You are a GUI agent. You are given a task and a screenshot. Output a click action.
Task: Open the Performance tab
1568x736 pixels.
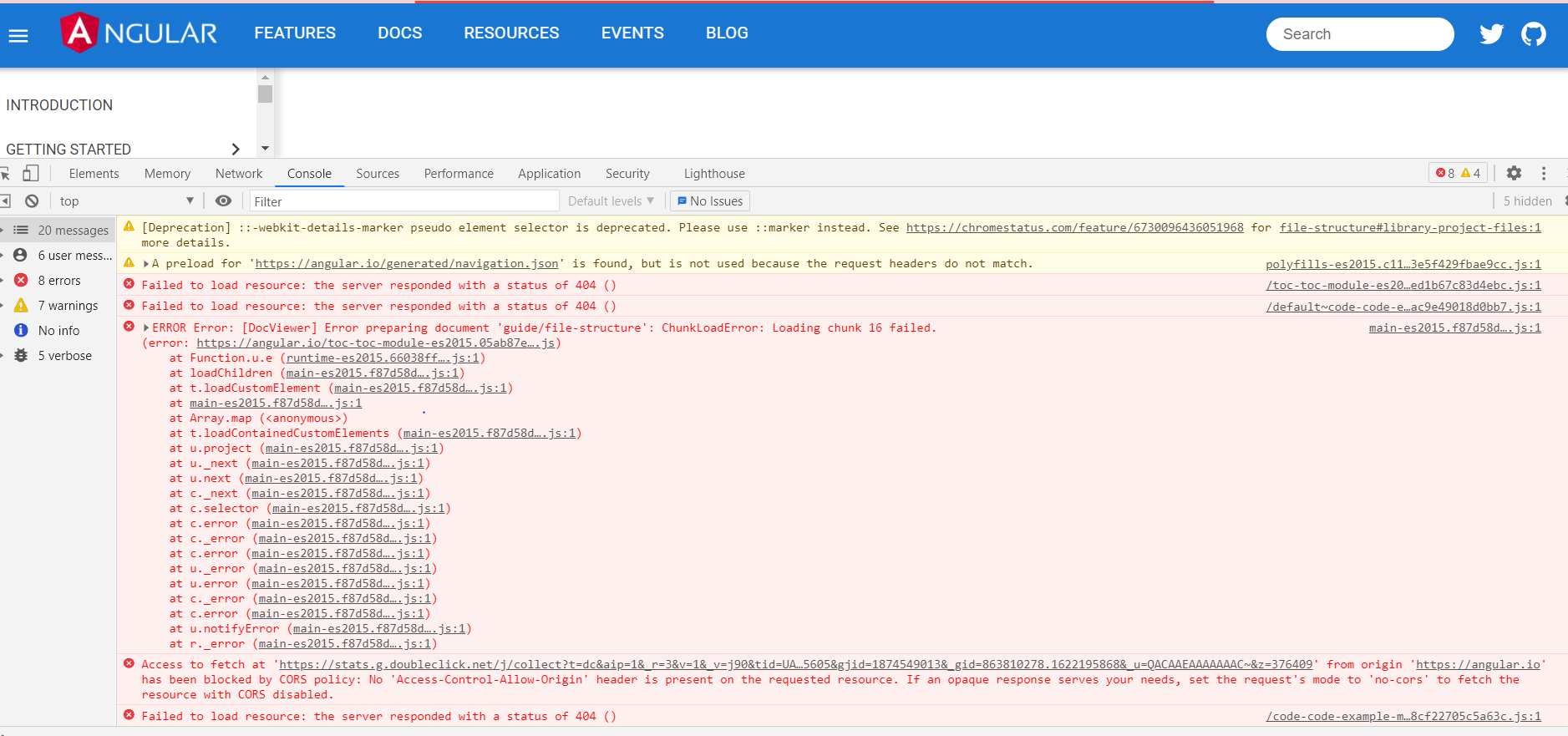(x=459, y=174)
